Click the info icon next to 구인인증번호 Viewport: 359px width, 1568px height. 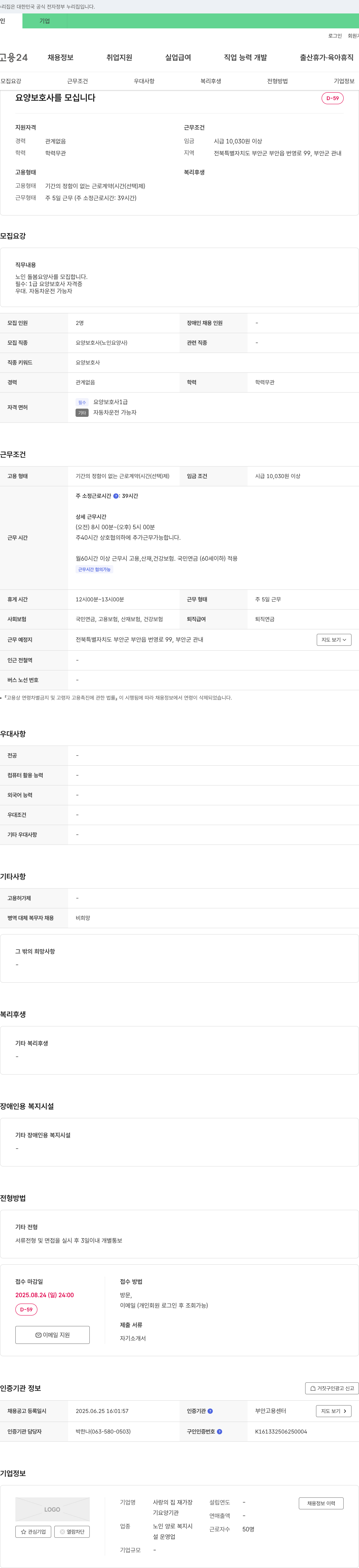click(x=220, y=1432)
